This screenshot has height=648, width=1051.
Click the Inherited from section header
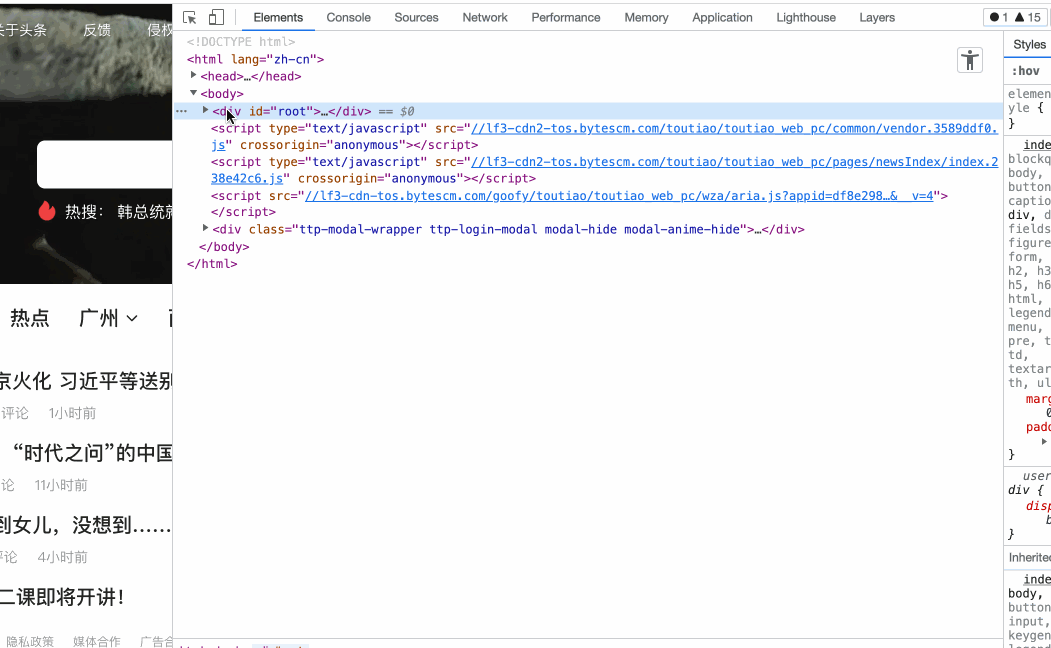[x=1029, y=558]
